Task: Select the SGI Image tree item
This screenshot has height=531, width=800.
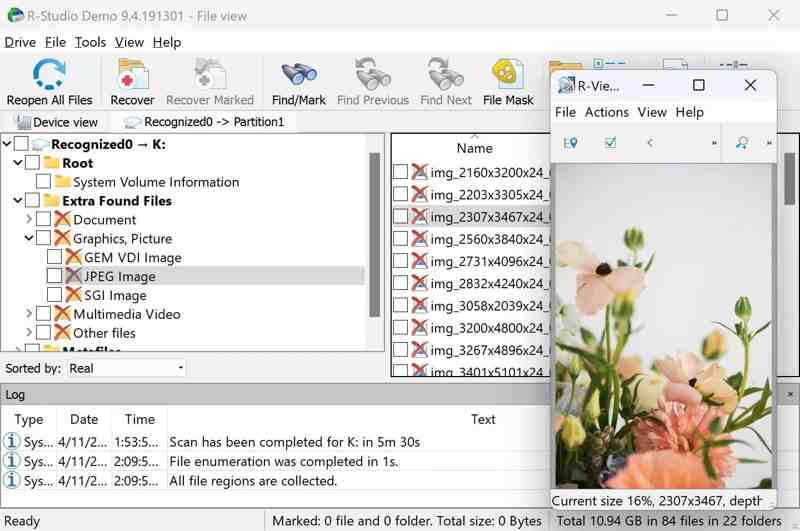Action: pos(114,295)
